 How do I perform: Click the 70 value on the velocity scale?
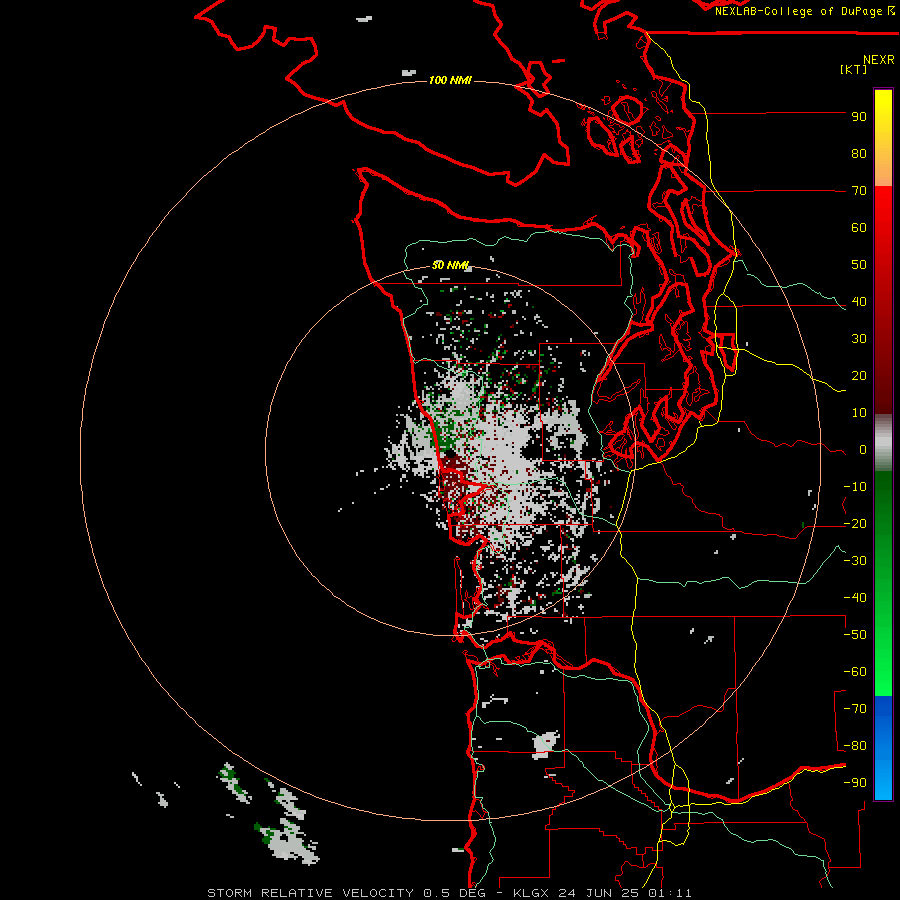pyautogui.click(x=859, y=191)
